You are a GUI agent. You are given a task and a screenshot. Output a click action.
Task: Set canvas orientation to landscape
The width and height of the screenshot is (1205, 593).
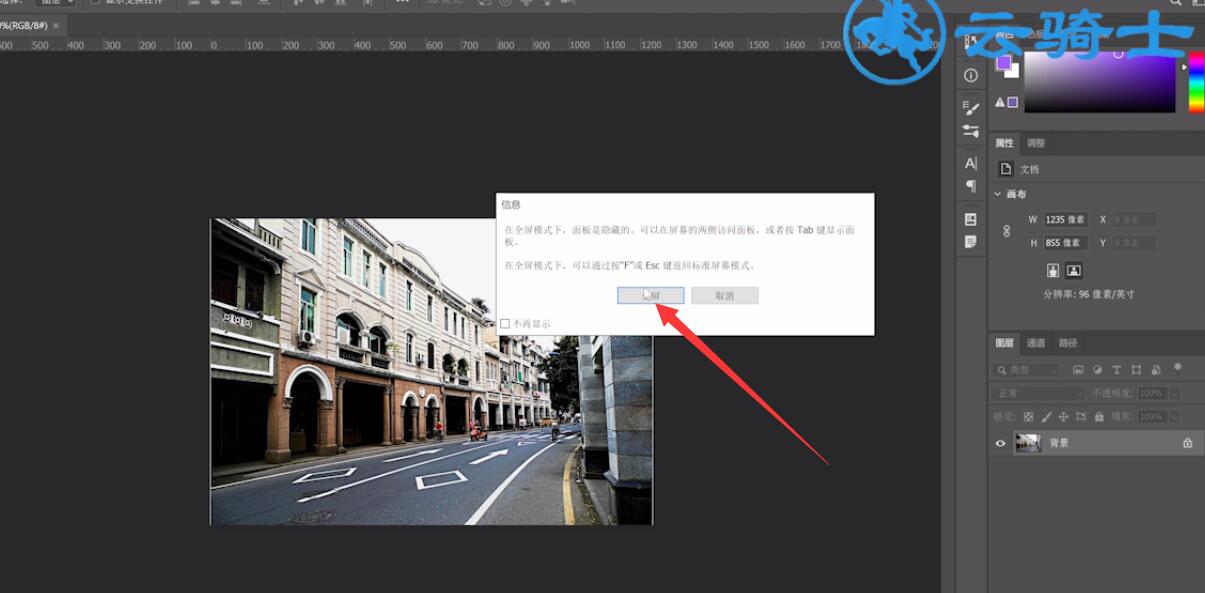(x=1073, y=270)
